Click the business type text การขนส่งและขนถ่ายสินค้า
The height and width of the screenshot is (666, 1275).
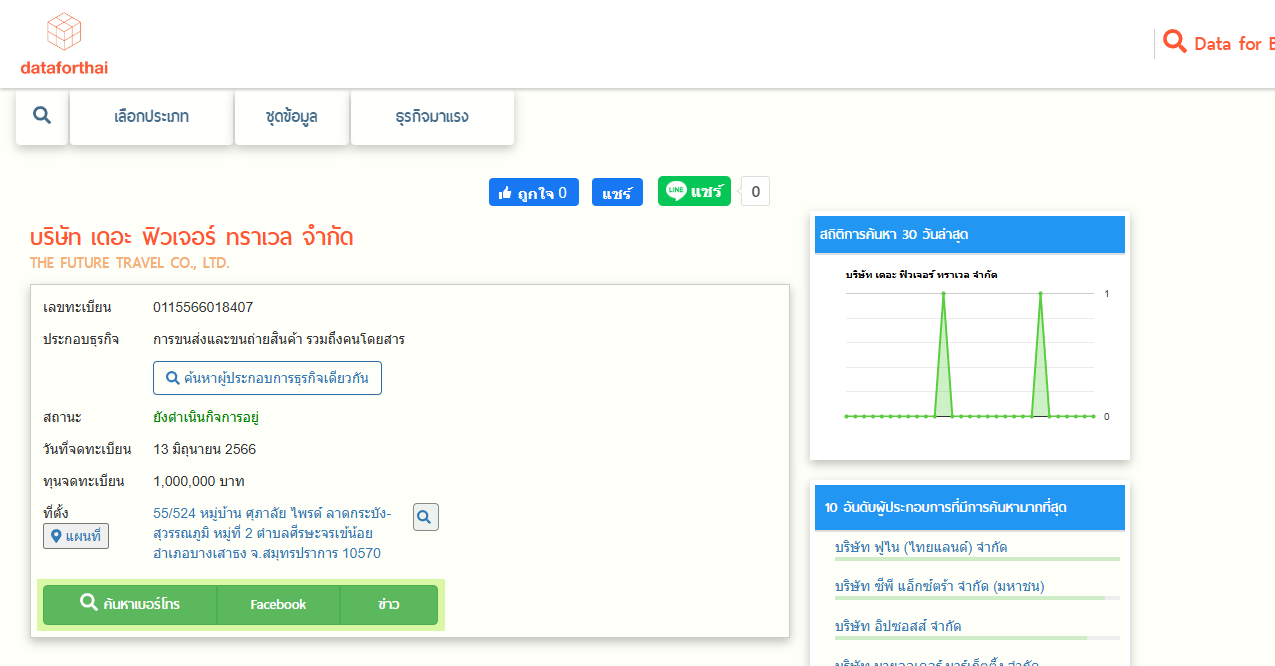279,339
